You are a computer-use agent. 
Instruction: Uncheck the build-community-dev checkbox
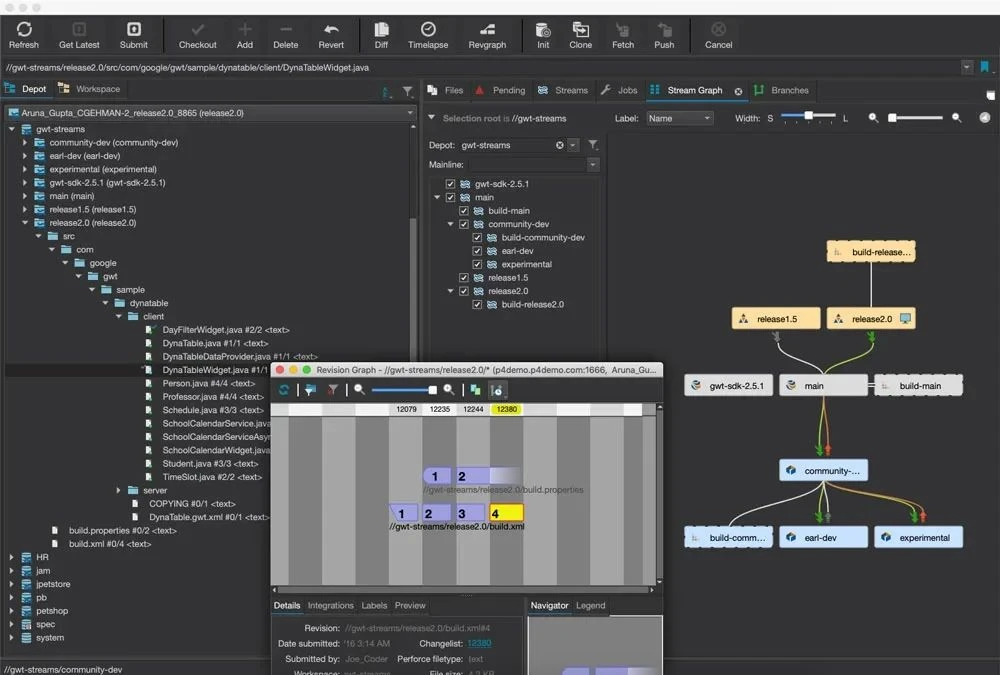[x=477, y=237]
